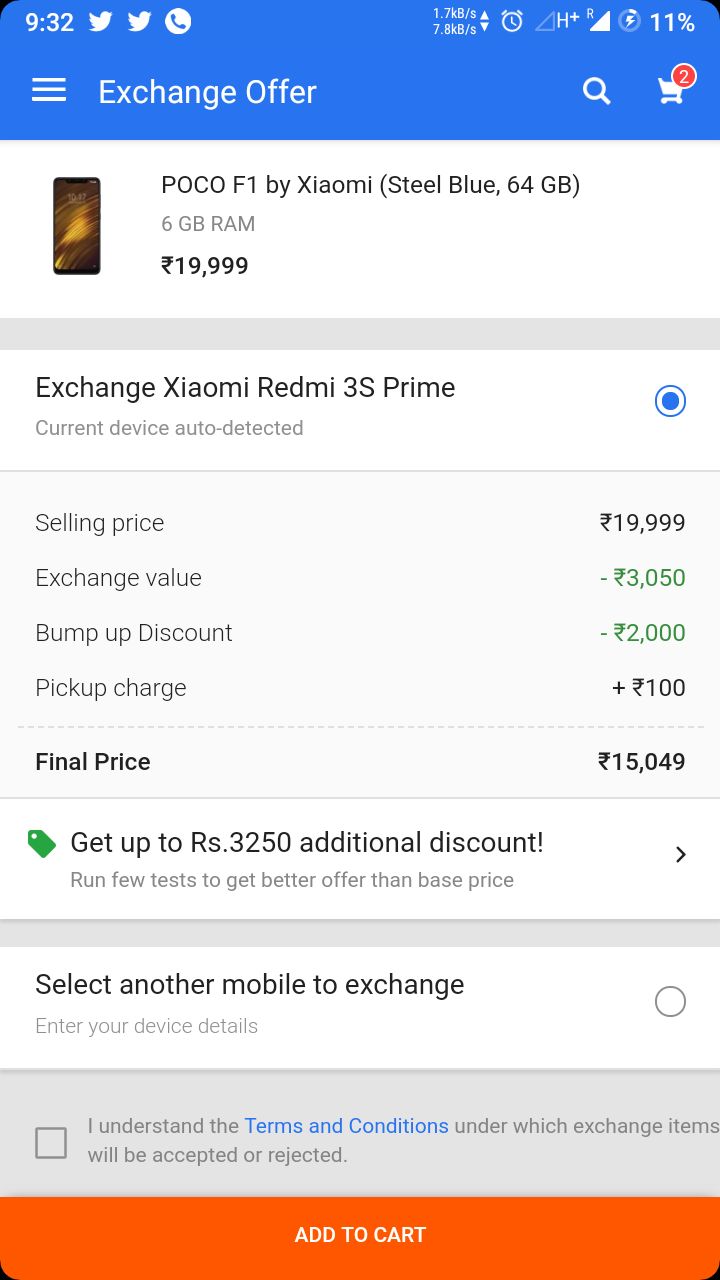
Task: Select Exchange Xiaomi Redmi 3S Prime radio
Action: [x=670, y=401]
